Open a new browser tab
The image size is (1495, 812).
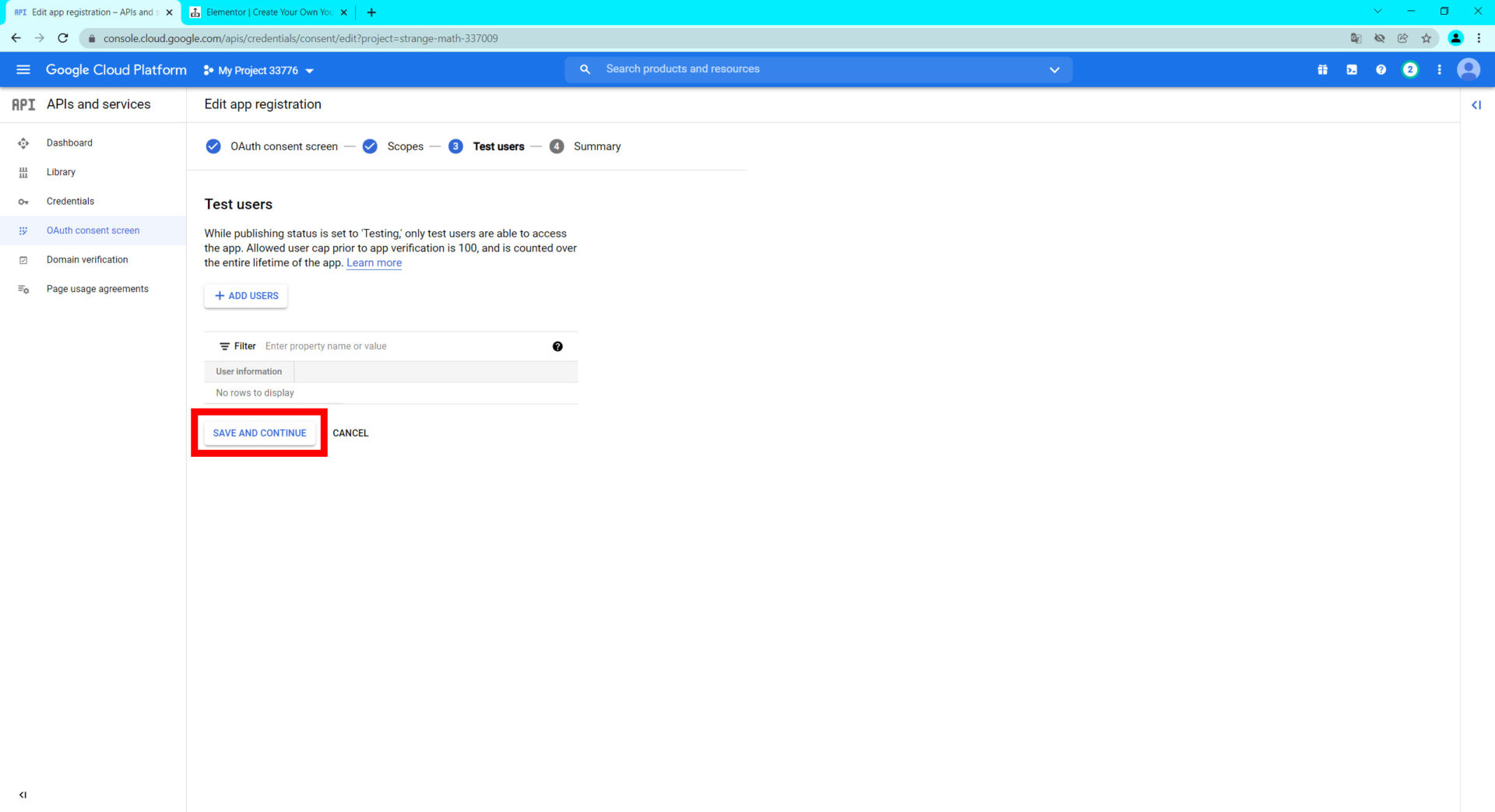[x=371, y=12]
